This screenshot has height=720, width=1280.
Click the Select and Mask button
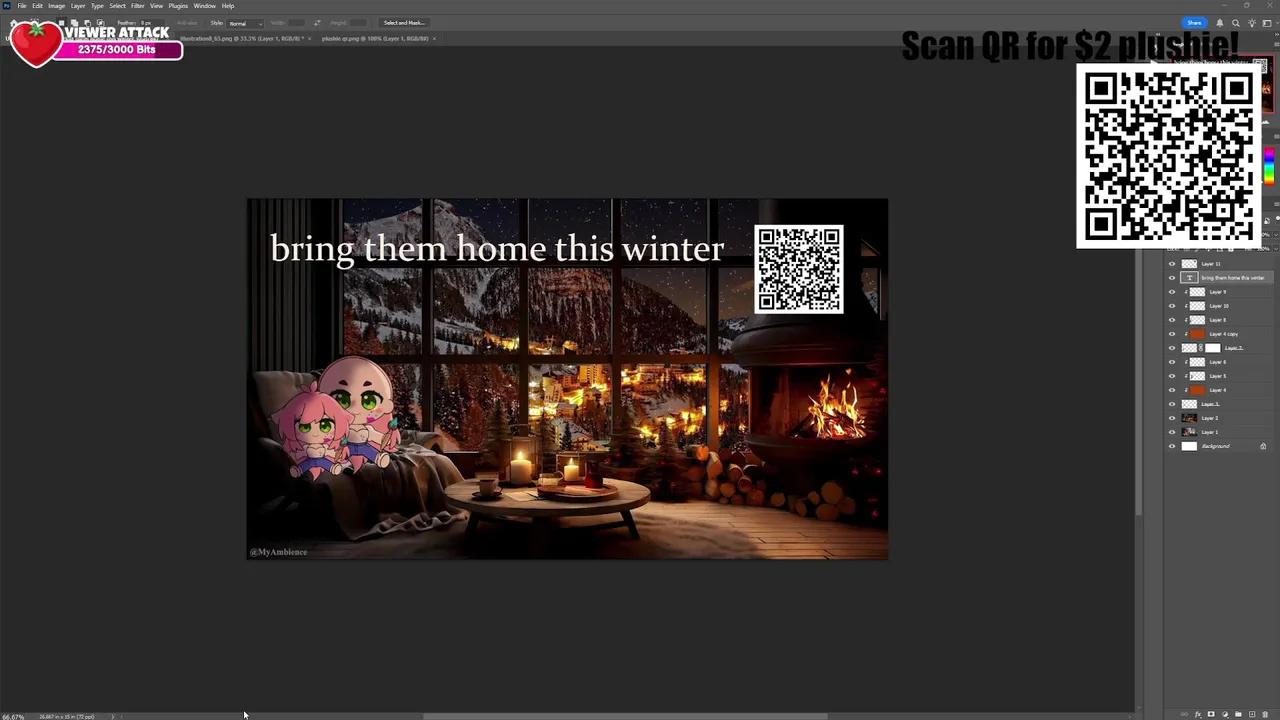[405, 23]
